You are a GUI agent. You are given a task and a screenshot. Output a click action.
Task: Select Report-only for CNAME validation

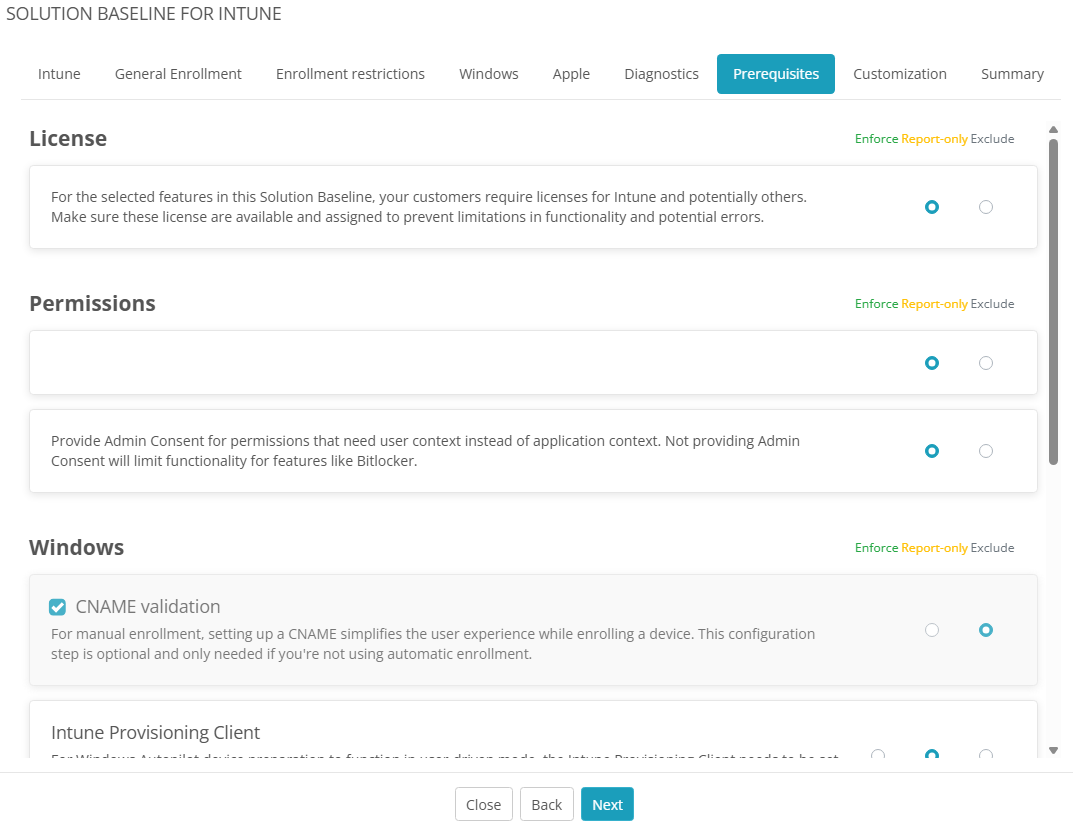932,630
